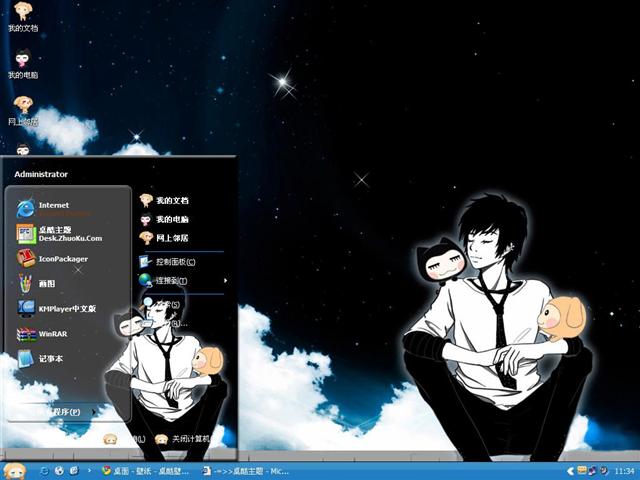Expand the 所有程序(P) all programs list
640x480 pixels.
[x=68, y=412]
